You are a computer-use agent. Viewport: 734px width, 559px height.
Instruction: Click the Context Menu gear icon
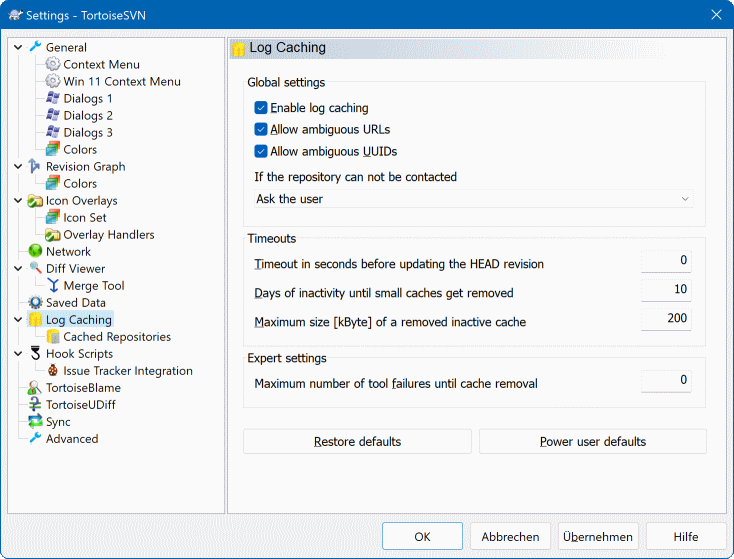[52, 64]
